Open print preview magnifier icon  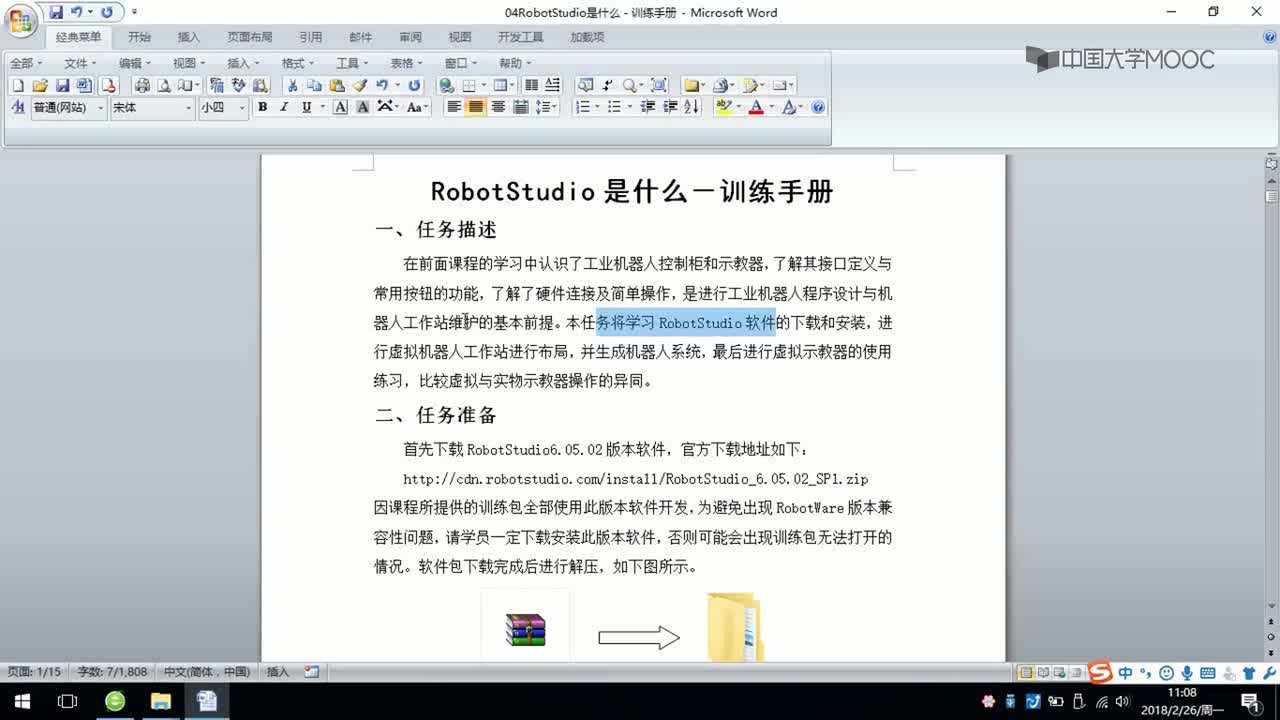(164, 86)
